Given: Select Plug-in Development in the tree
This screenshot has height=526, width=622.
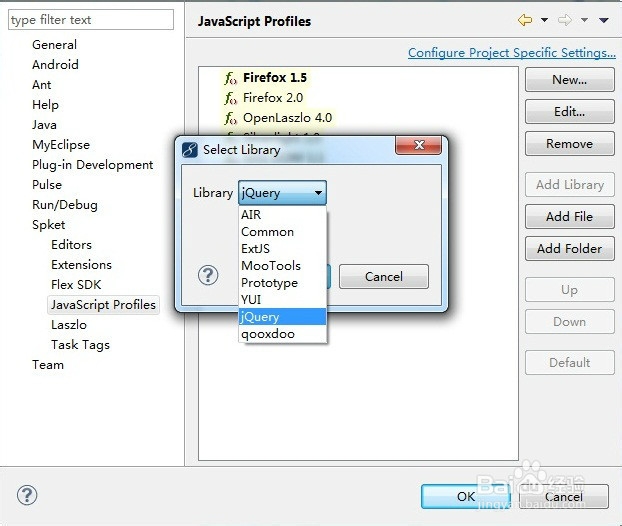Looking at the screenshot, I should (x=92, y=165).
